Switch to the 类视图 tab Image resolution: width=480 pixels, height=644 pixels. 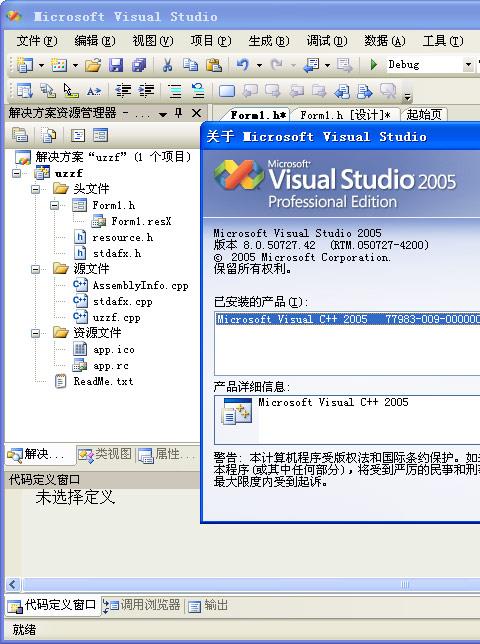pos(106,455)
